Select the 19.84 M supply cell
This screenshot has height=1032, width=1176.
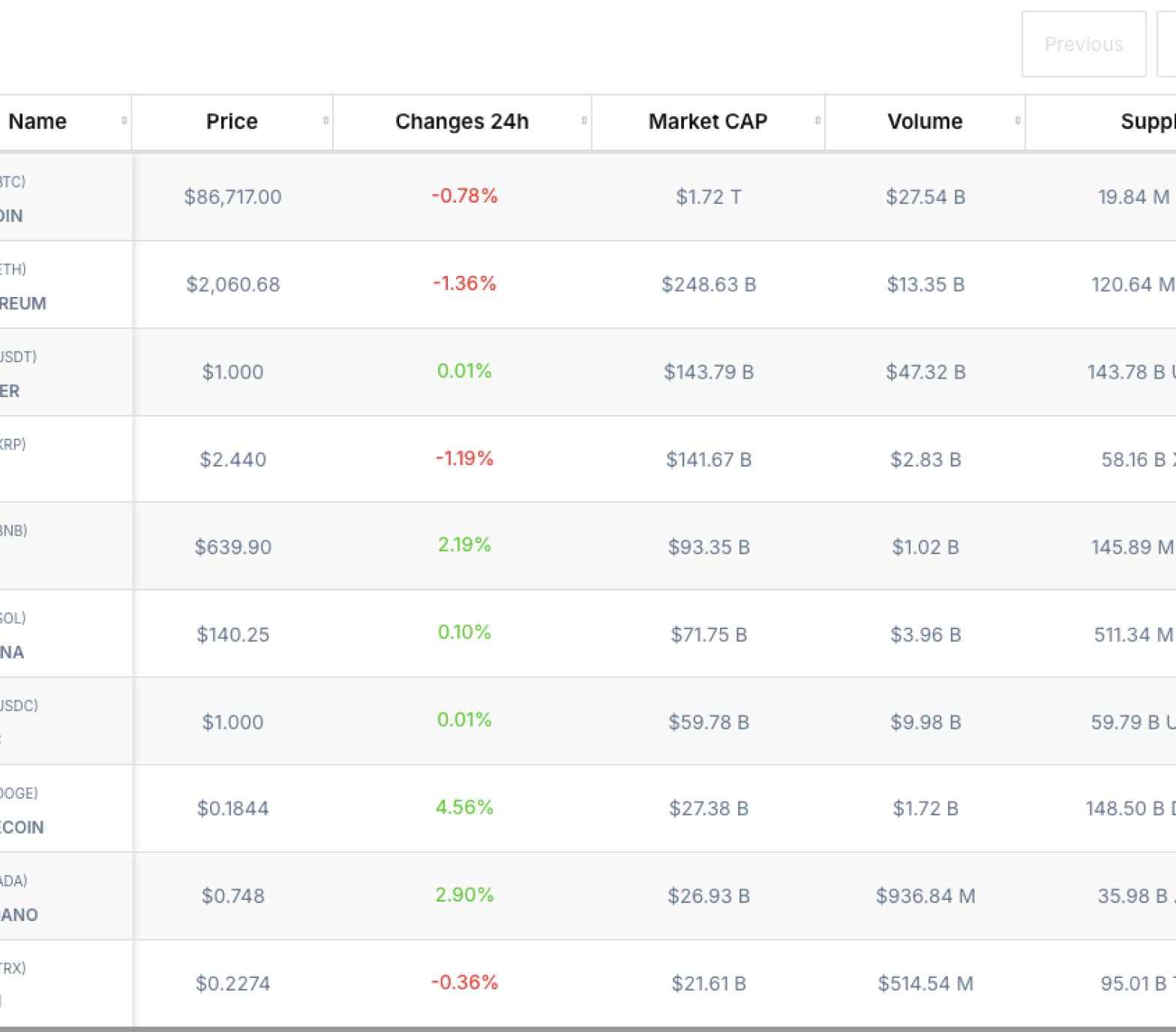click(1133, 197)
